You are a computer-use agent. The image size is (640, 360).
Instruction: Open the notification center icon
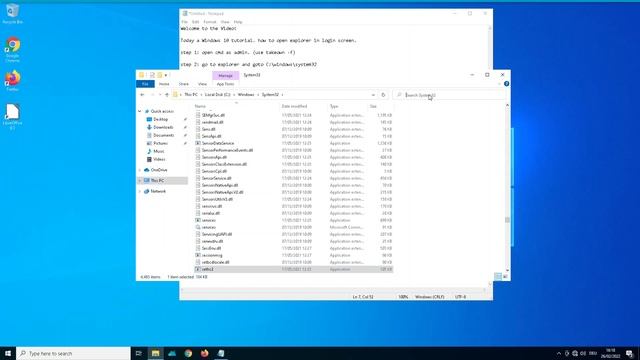[630, 353]
